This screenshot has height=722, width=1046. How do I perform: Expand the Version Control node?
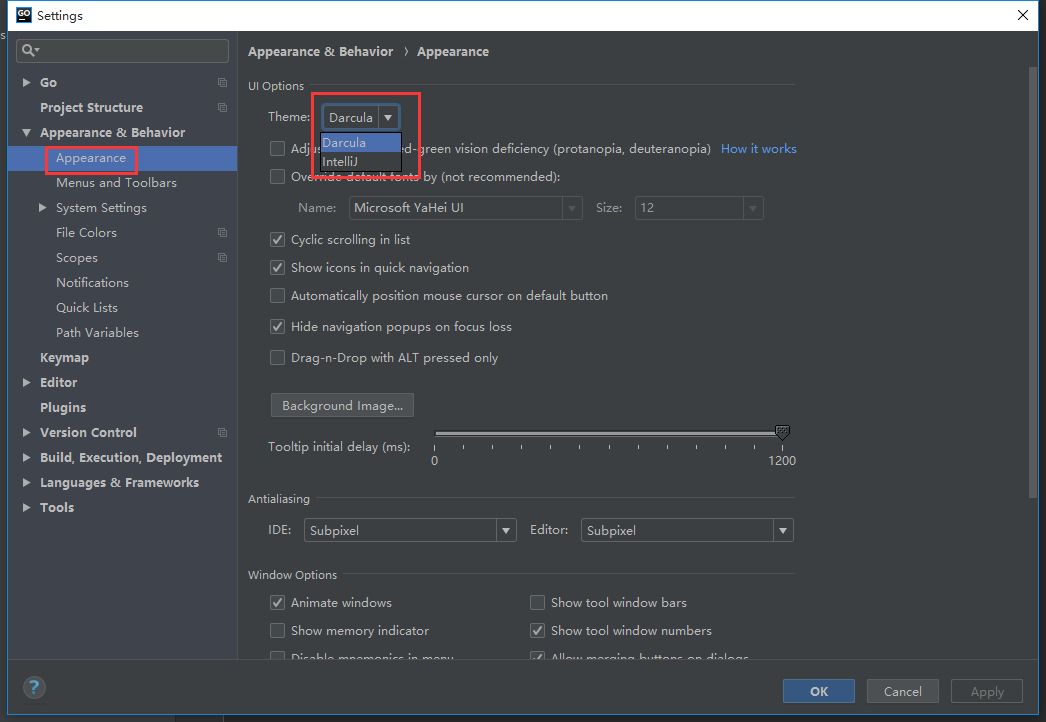(27, 432)
